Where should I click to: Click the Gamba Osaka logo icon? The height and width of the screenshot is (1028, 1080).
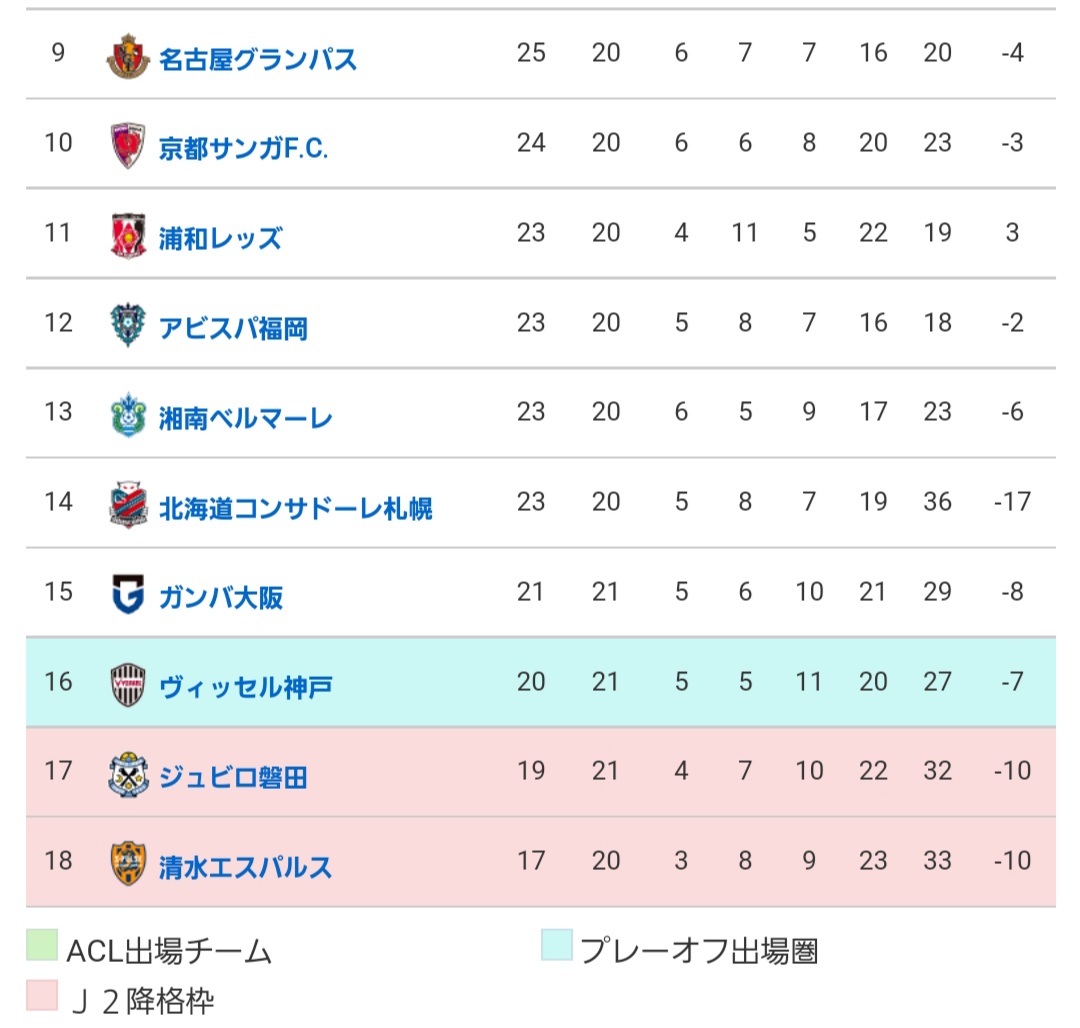click(x=128, y=595)
